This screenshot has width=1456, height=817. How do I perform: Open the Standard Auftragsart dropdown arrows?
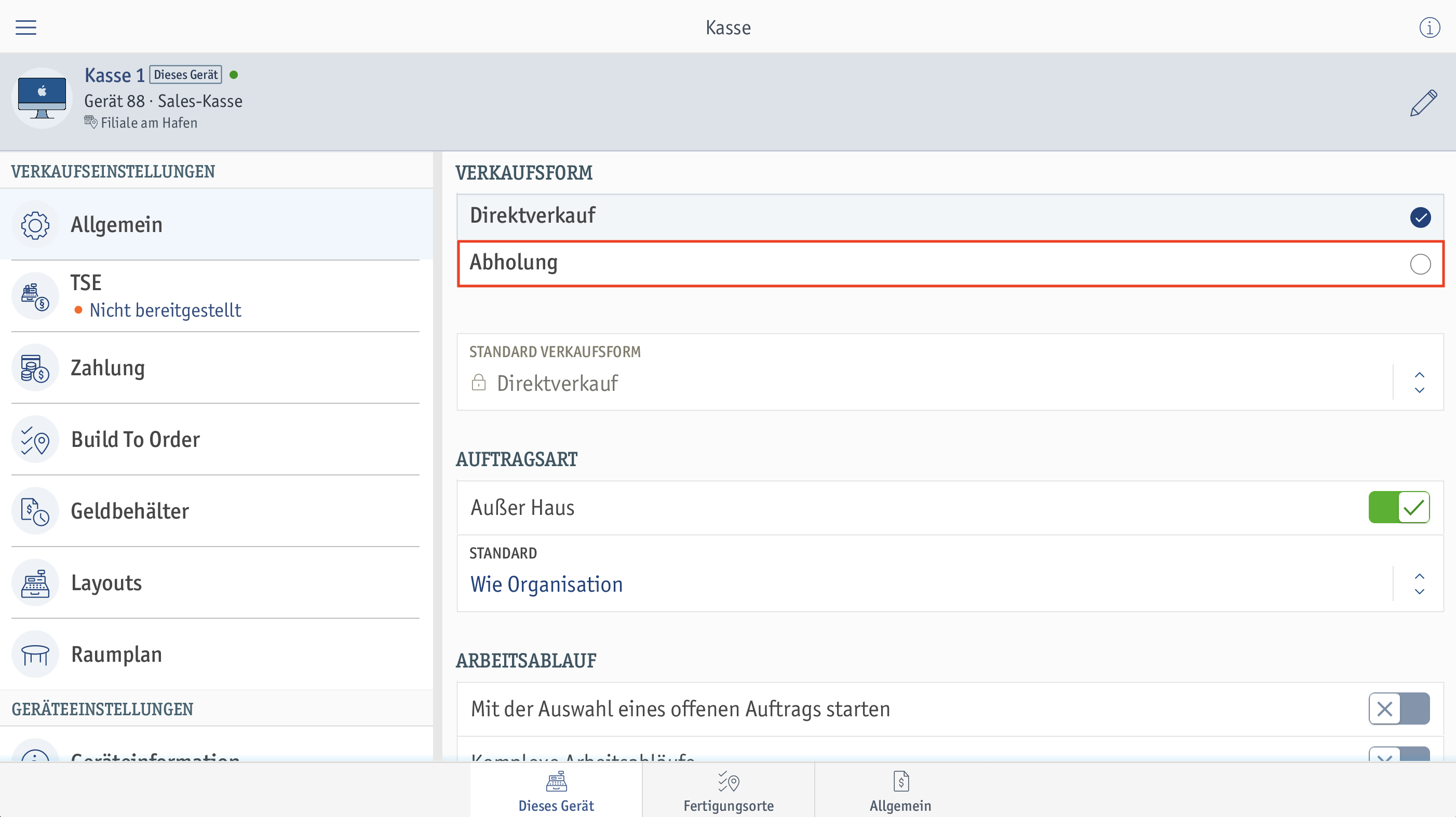1419,583
